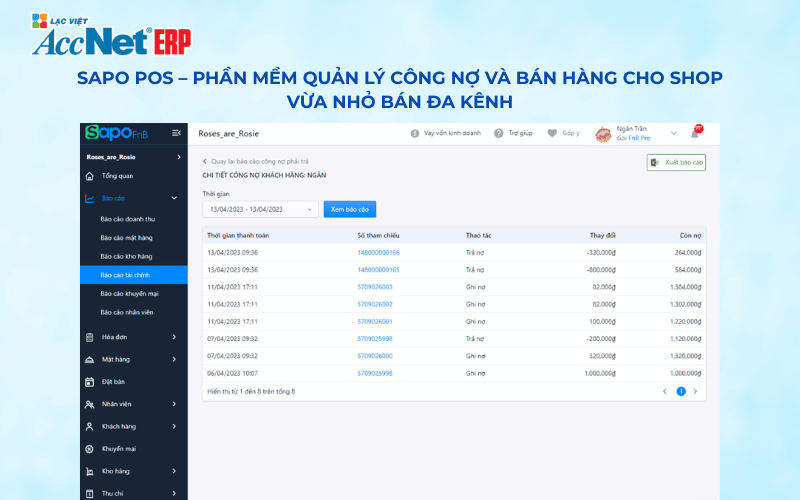Click the Thu chi icon
The height and width of the screenshot is (500, 800).
click(89, 493)
